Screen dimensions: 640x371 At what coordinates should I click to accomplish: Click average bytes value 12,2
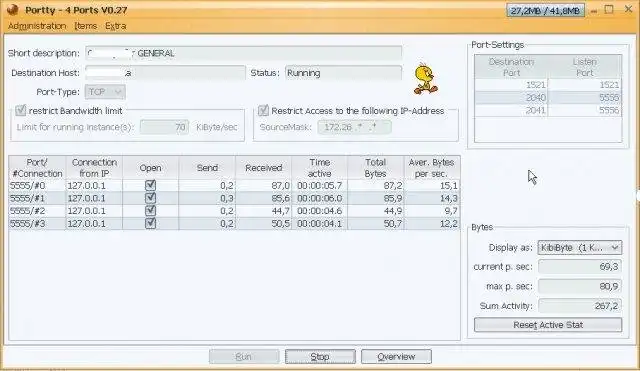tap(432, 224)
